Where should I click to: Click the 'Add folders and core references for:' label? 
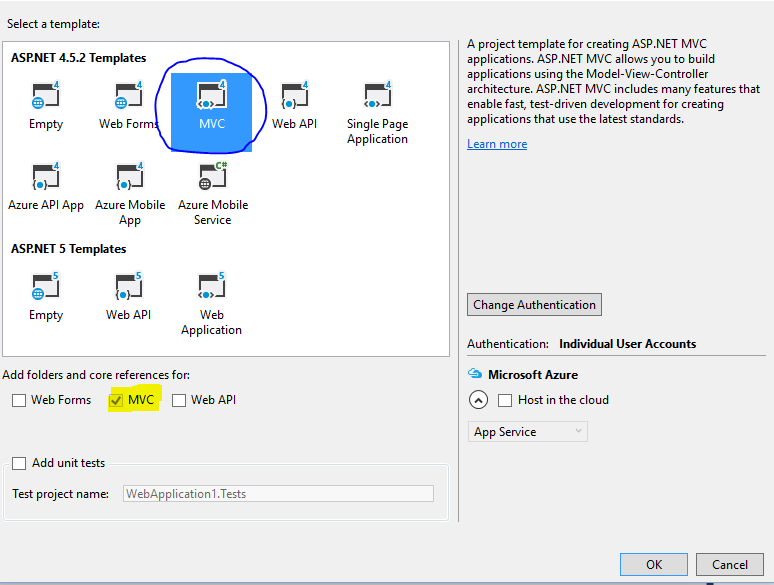[96, 375]
